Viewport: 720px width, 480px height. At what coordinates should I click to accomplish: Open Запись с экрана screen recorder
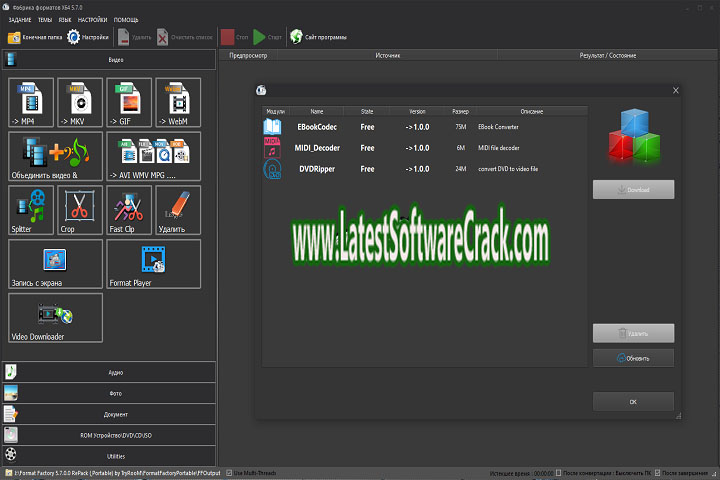(56, 264)
